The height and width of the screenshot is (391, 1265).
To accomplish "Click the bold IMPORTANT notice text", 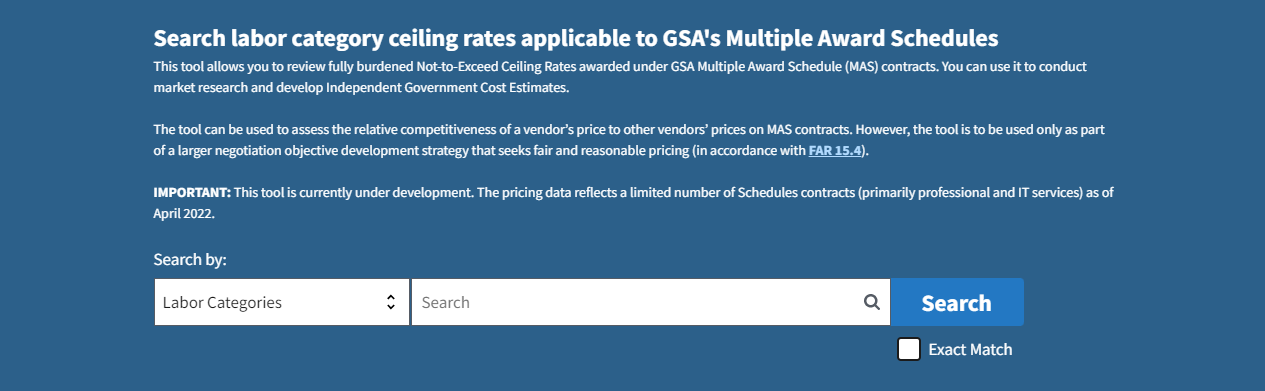I will point(192,192).
